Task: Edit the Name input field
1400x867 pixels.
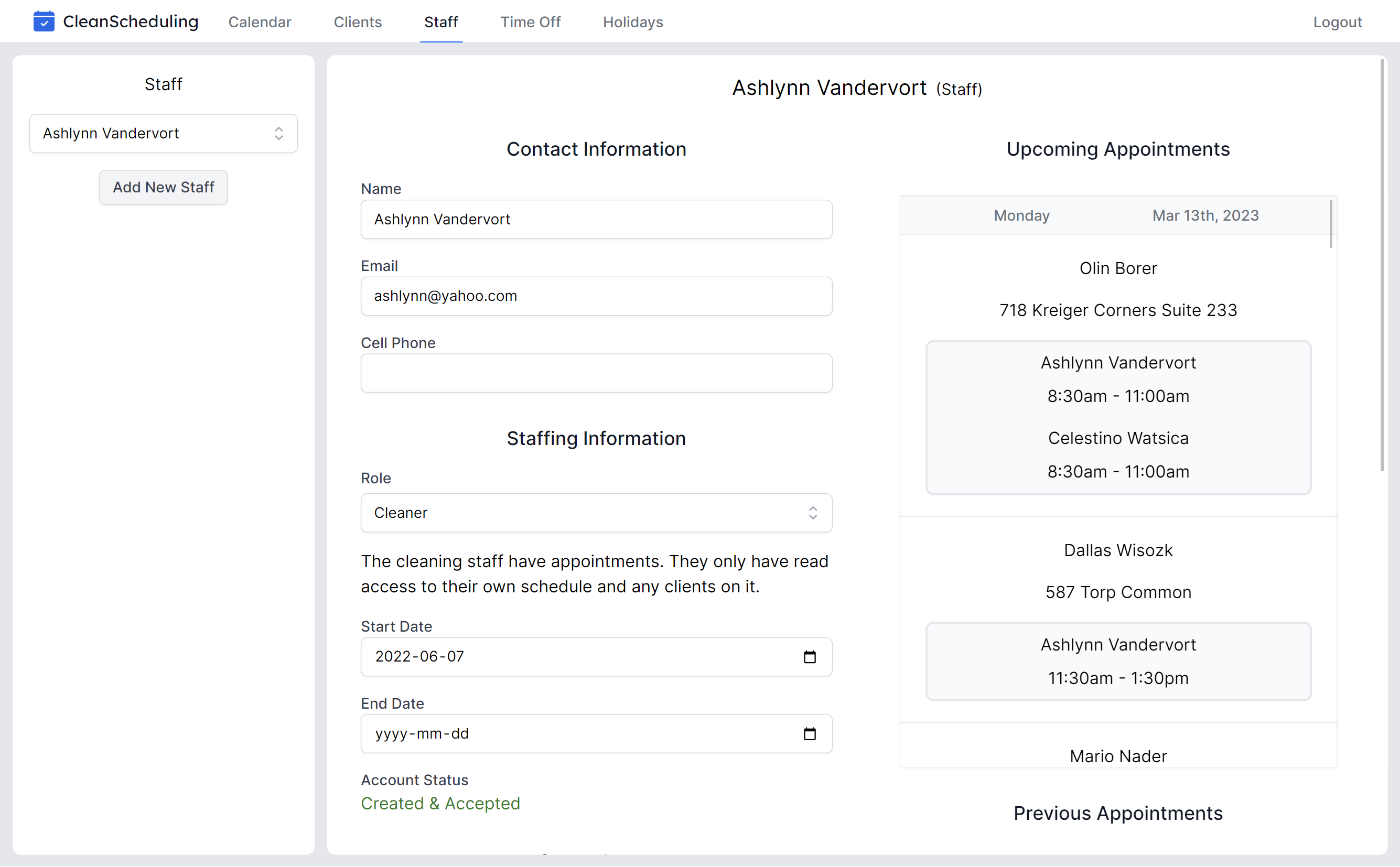Action: (x=596, y=219)
